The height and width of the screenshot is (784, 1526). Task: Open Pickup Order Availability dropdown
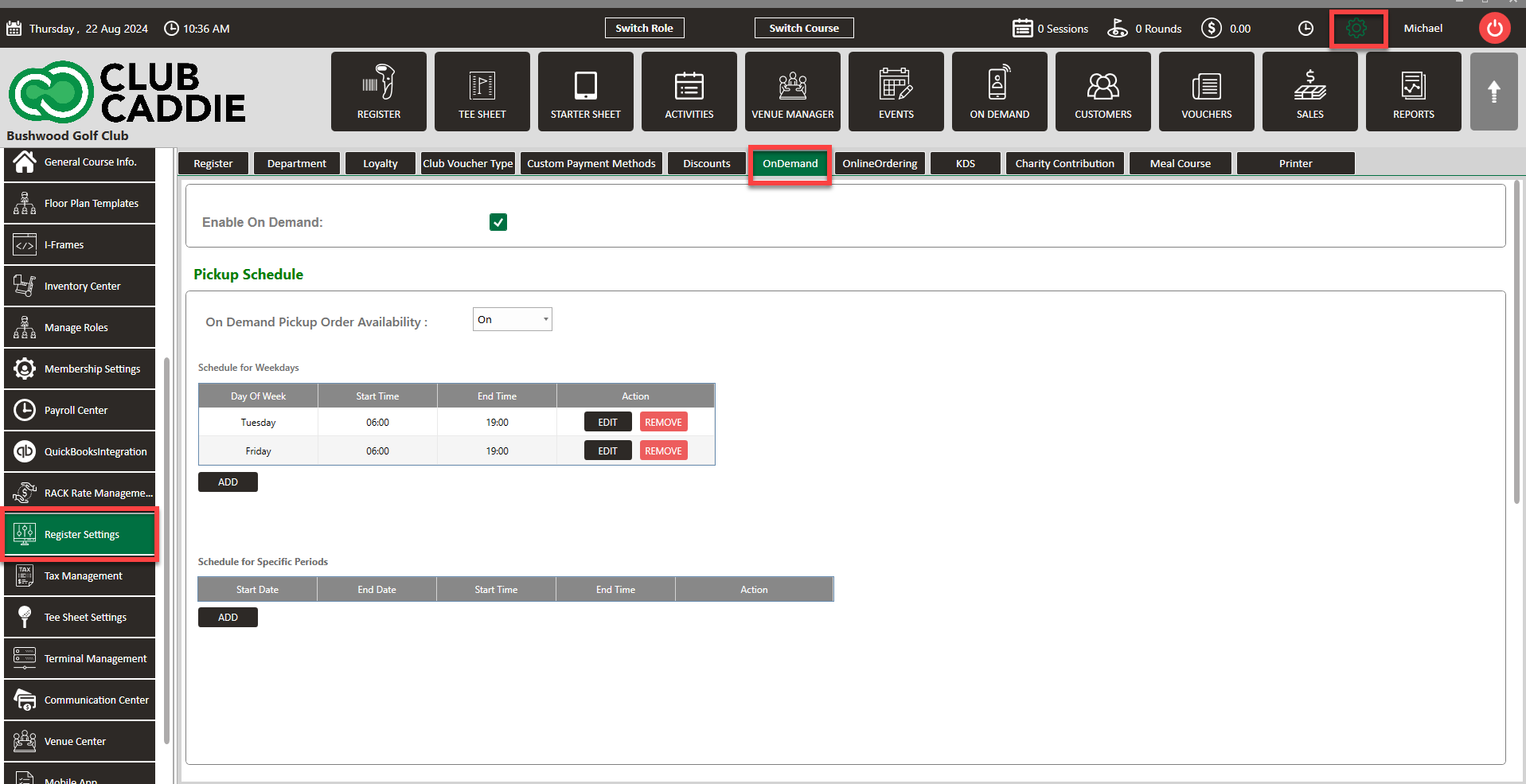pyautogui.click(x=512, y=319)
